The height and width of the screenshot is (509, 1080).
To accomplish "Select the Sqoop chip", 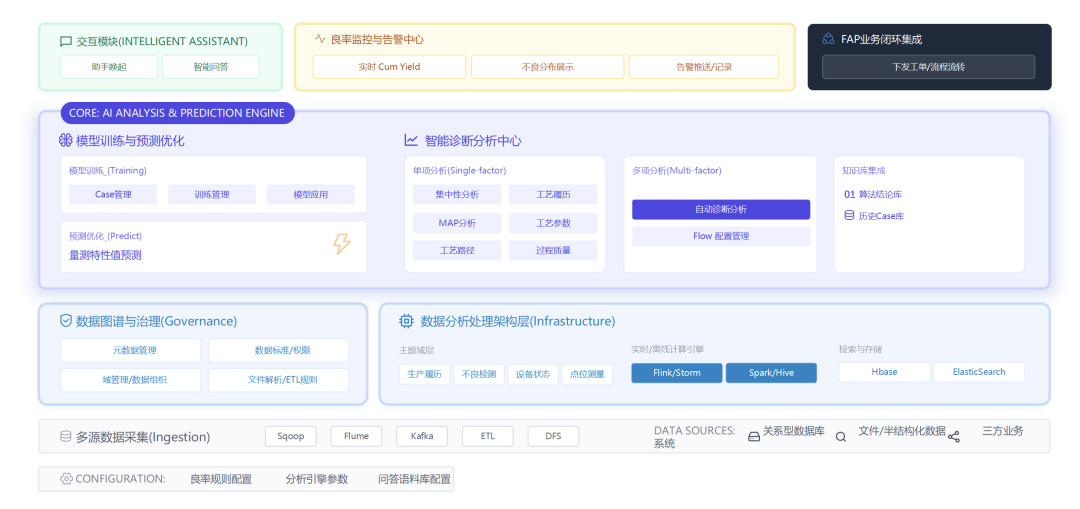I will (291, 436).
